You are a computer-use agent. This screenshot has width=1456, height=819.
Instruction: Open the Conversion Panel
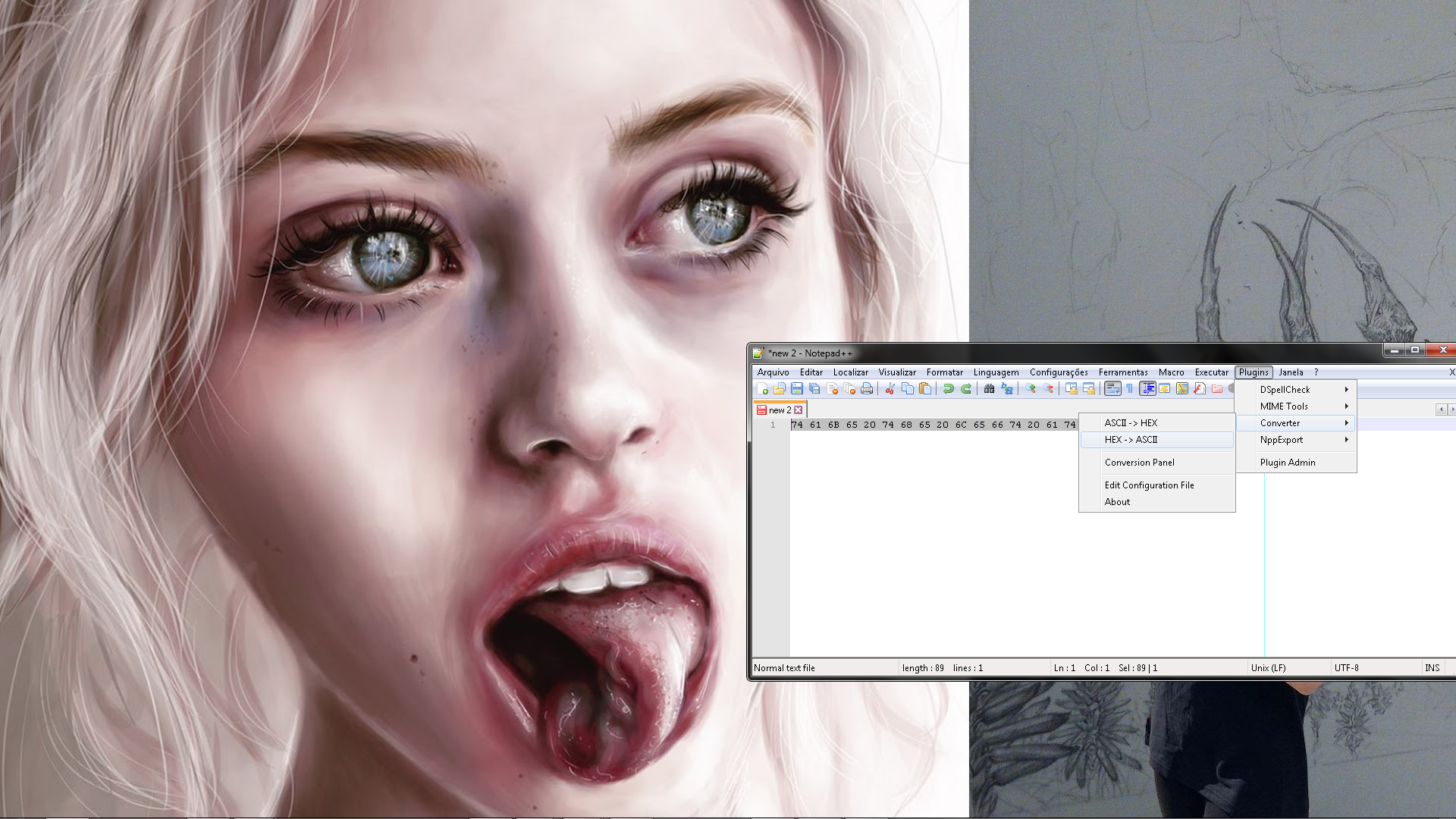pos(1157,463)
